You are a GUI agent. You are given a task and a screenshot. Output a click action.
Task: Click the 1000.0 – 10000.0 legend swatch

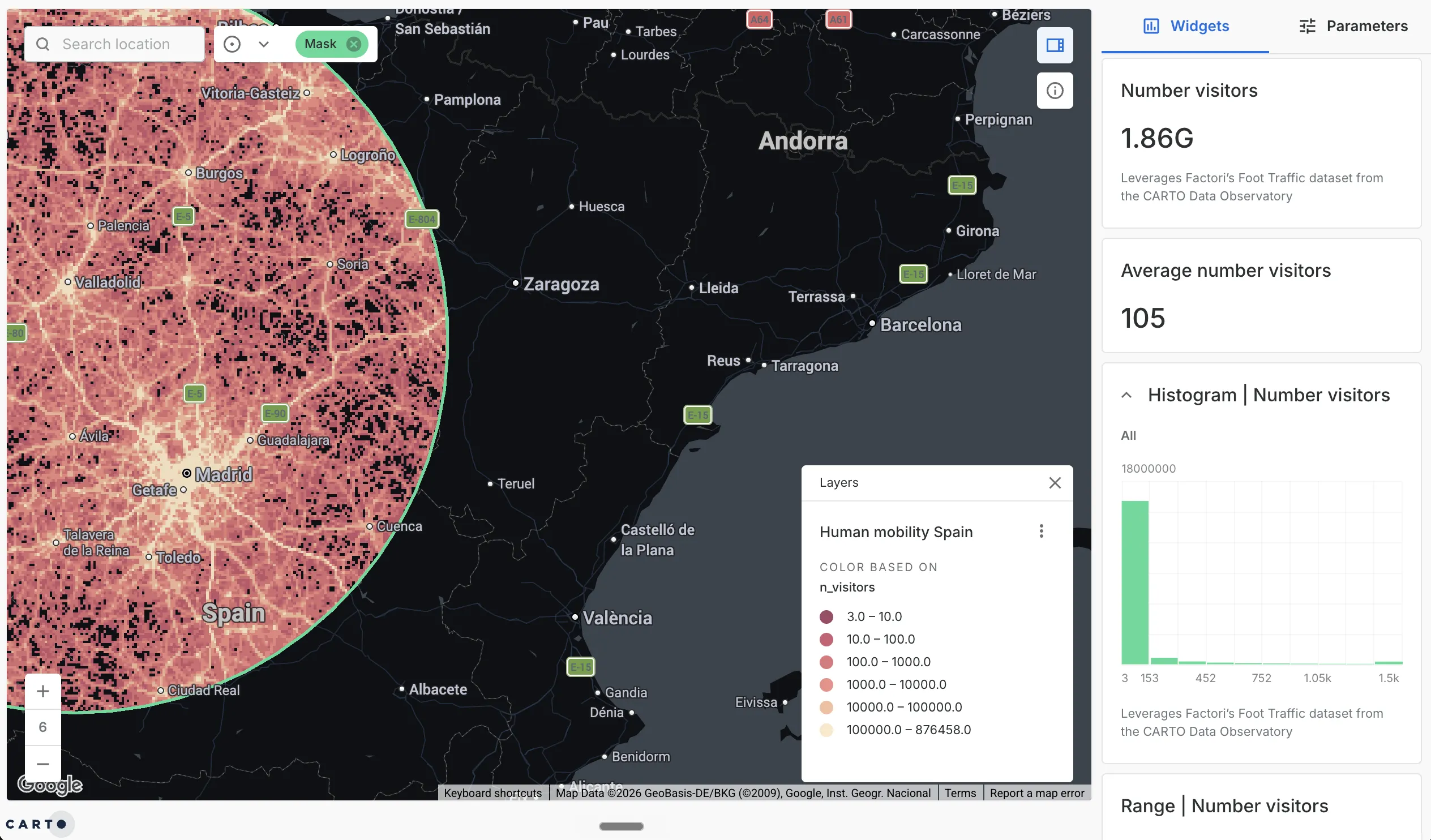point(826,685)
